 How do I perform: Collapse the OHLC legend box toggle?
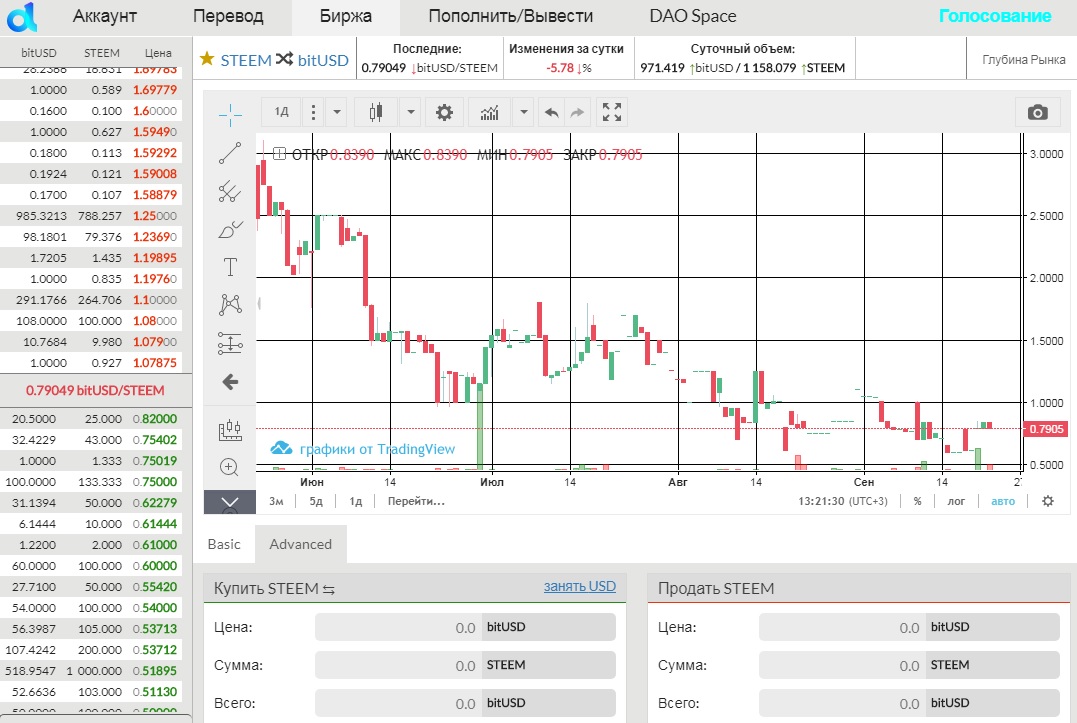coord(279,154)
